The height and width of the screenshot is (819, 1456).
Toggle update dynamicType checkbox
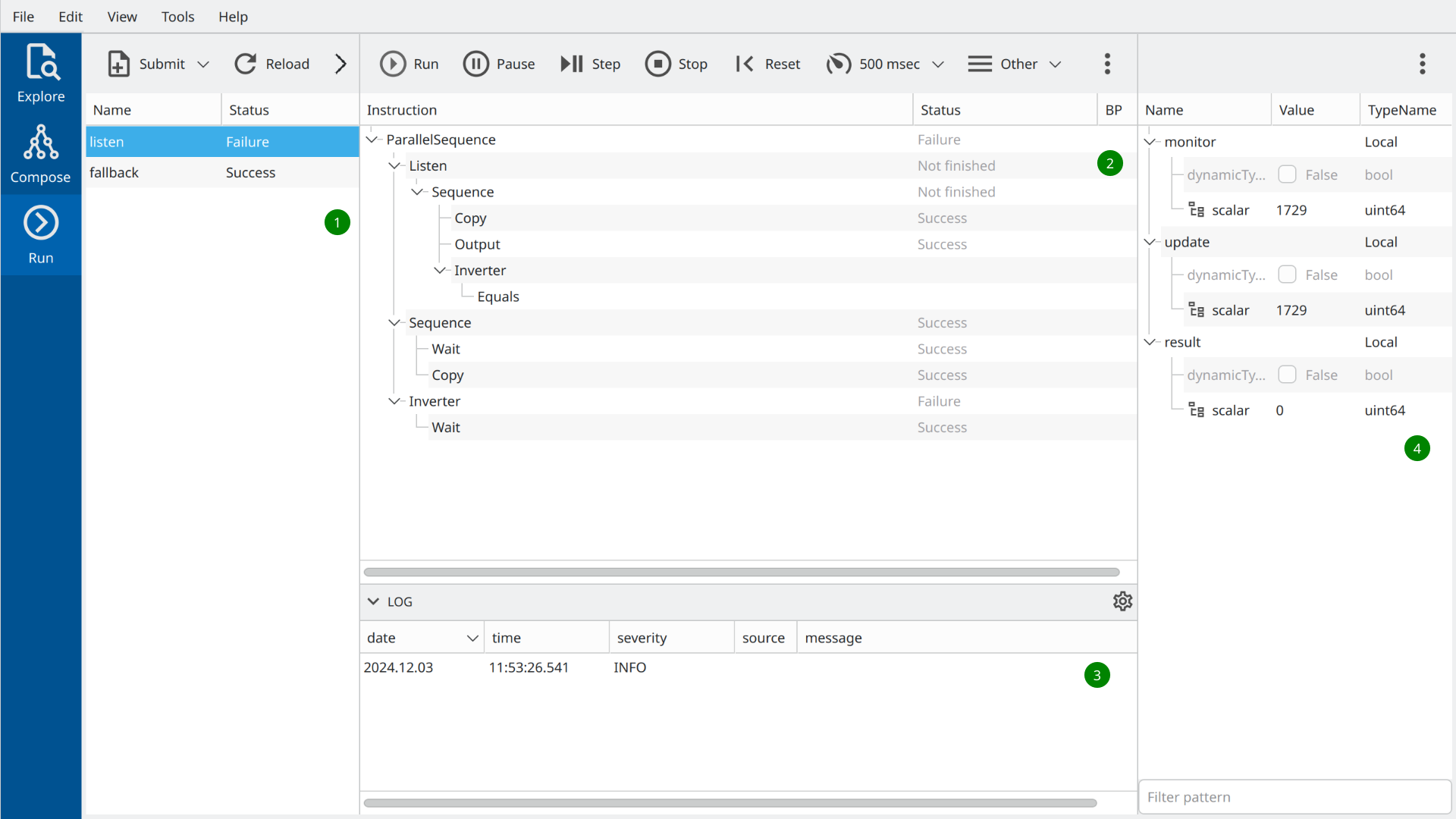[1287, 275]
